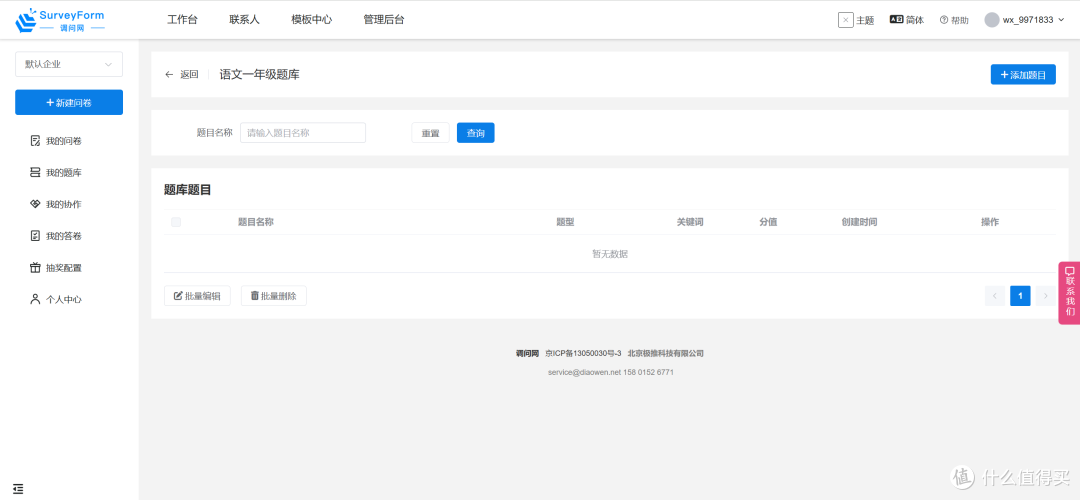
Task: Switch language via 简体 icon
Action: (896, 20)
